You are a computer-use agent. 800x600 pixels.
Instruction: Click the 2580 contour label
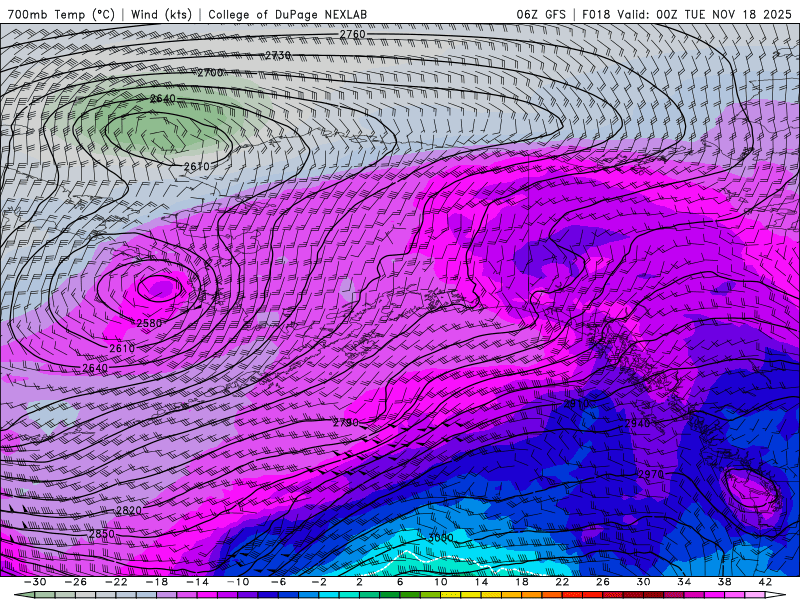coord(149,323)
